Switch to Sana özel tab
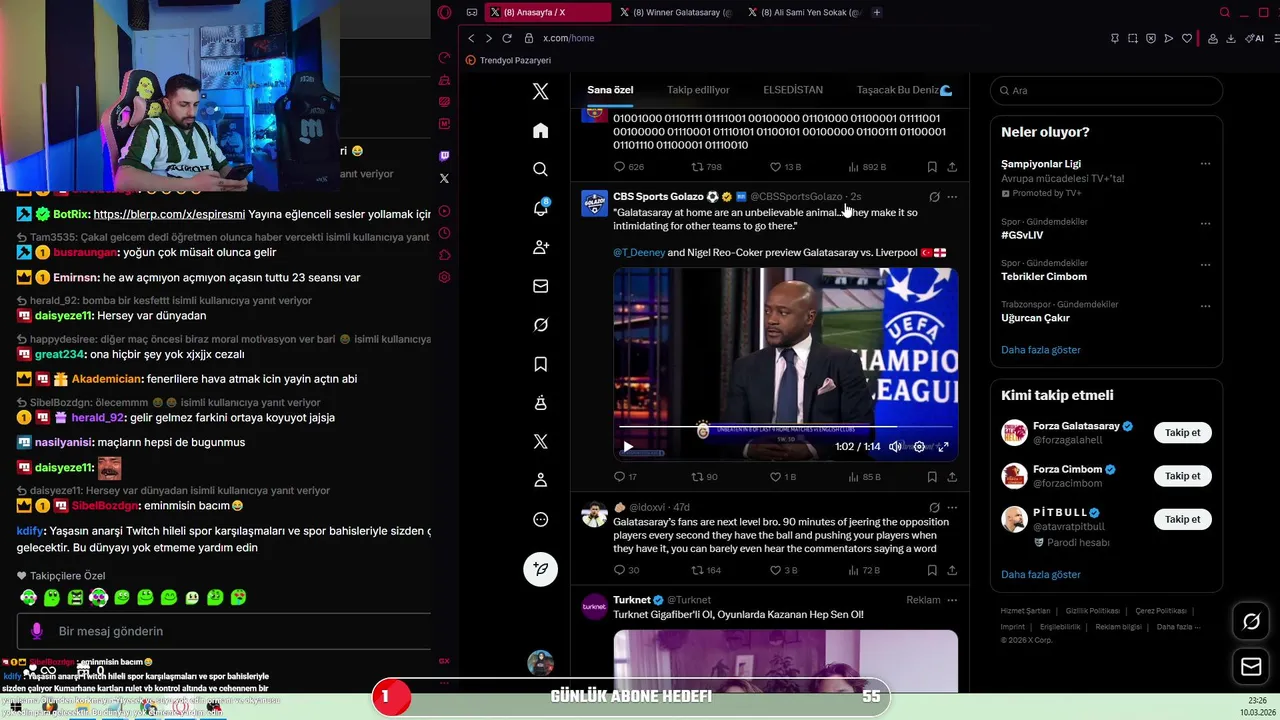The width and height of the screenshot is (1280, 720). (610, 90)
